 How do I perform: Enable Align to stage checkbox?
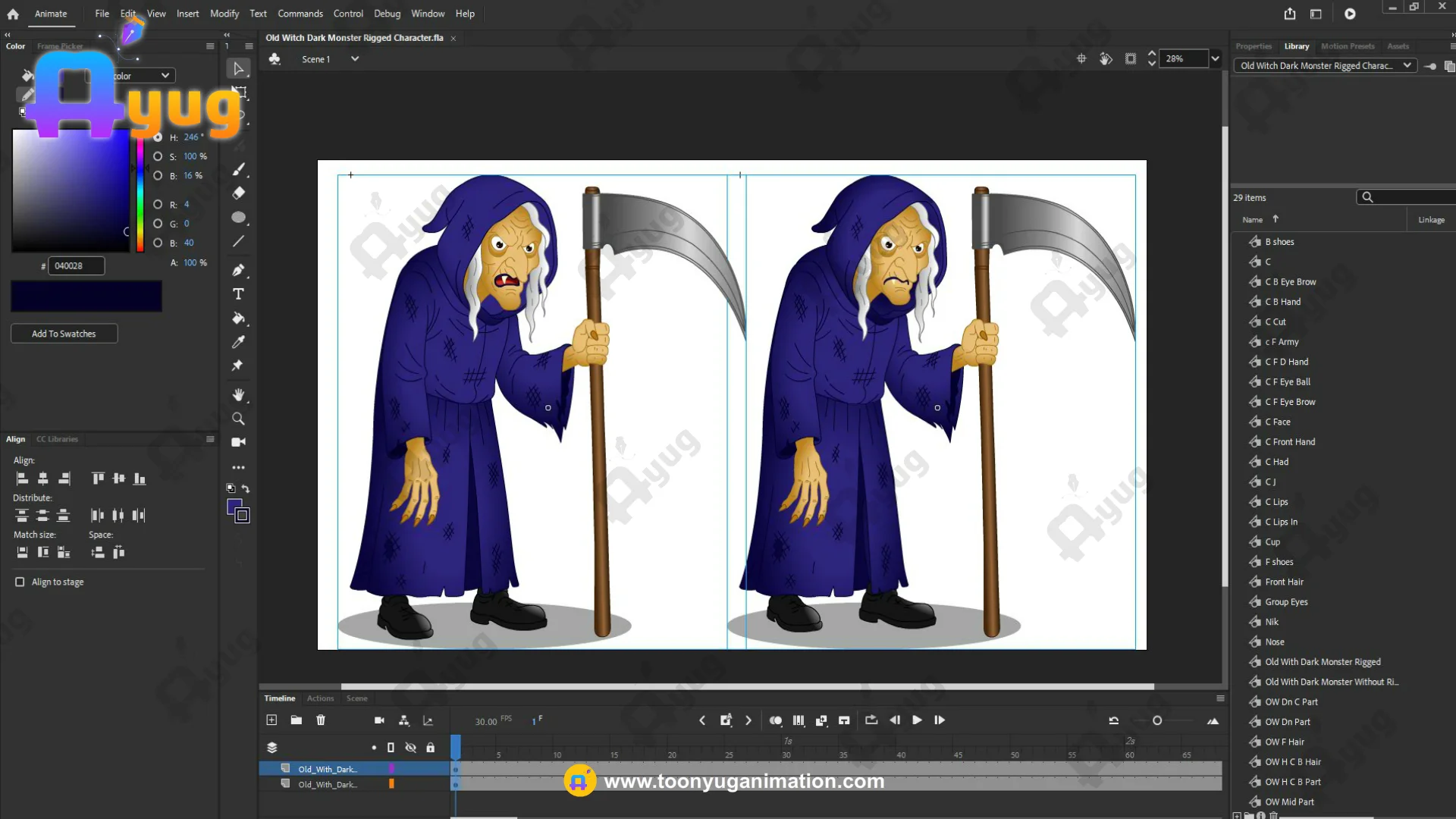20,582
